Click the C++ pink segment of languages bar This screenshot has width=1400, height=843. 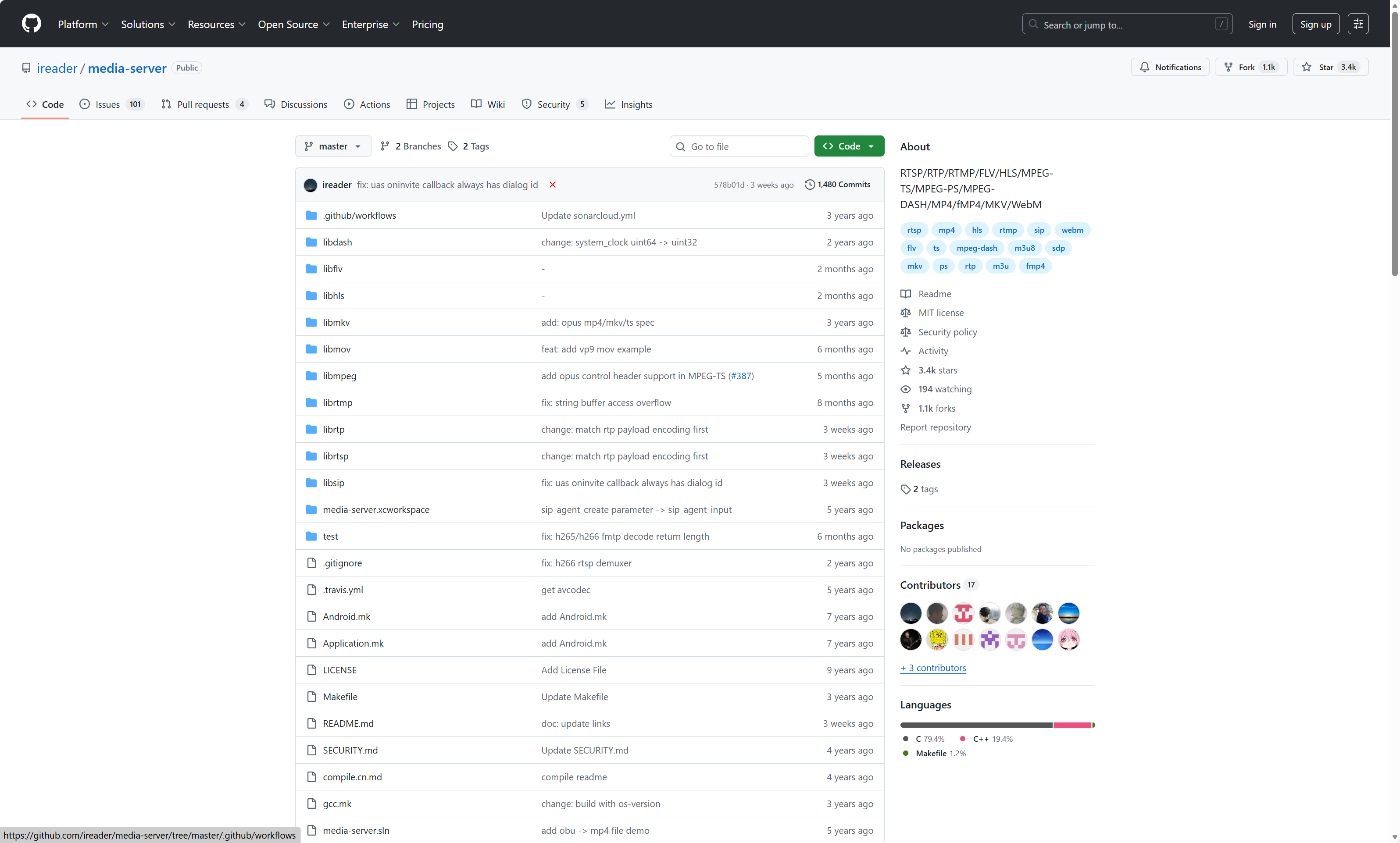pyautogui.click(x=1072, y=725)
